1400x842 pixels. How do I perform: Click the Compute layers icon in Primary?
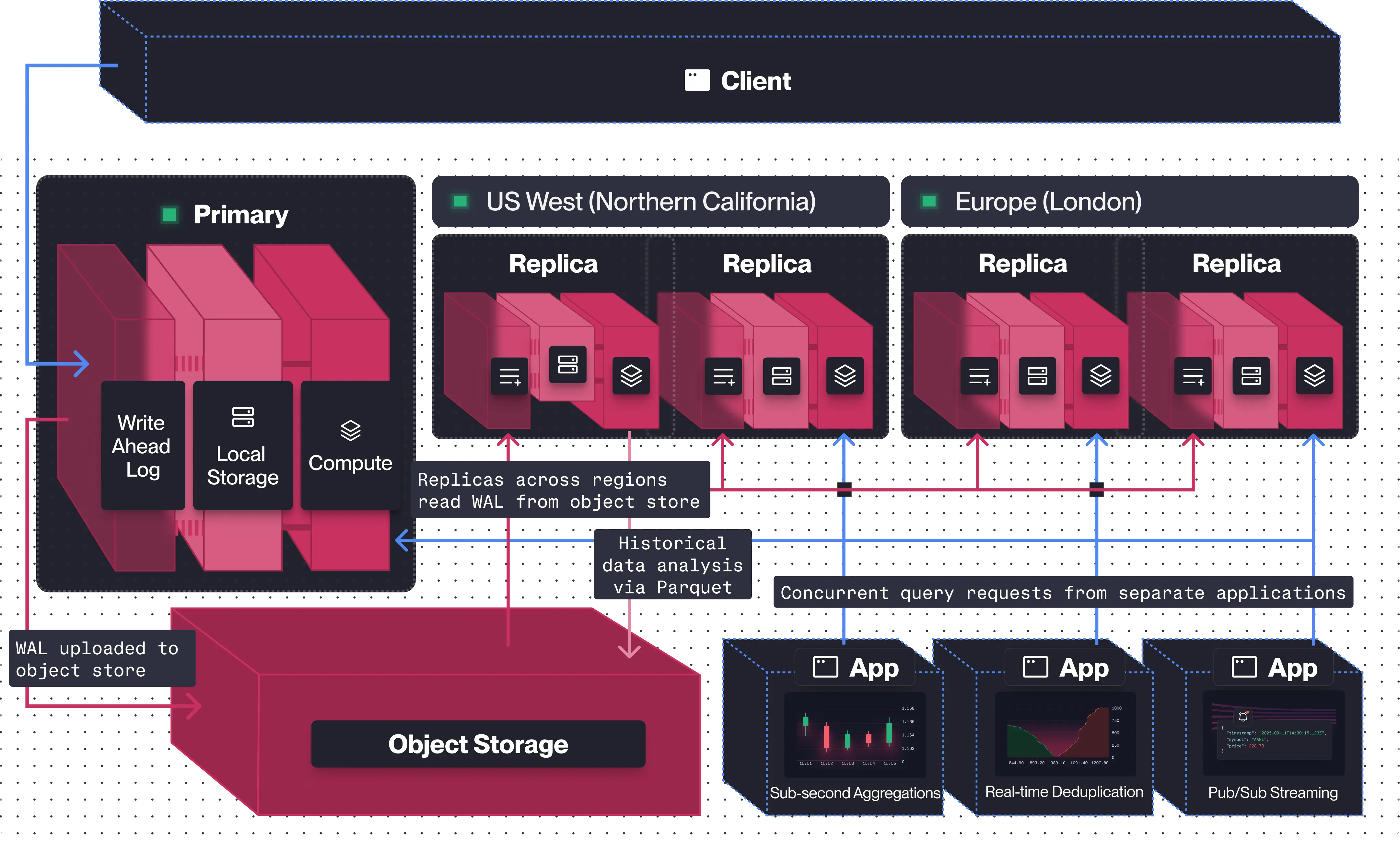pos(350,431)
